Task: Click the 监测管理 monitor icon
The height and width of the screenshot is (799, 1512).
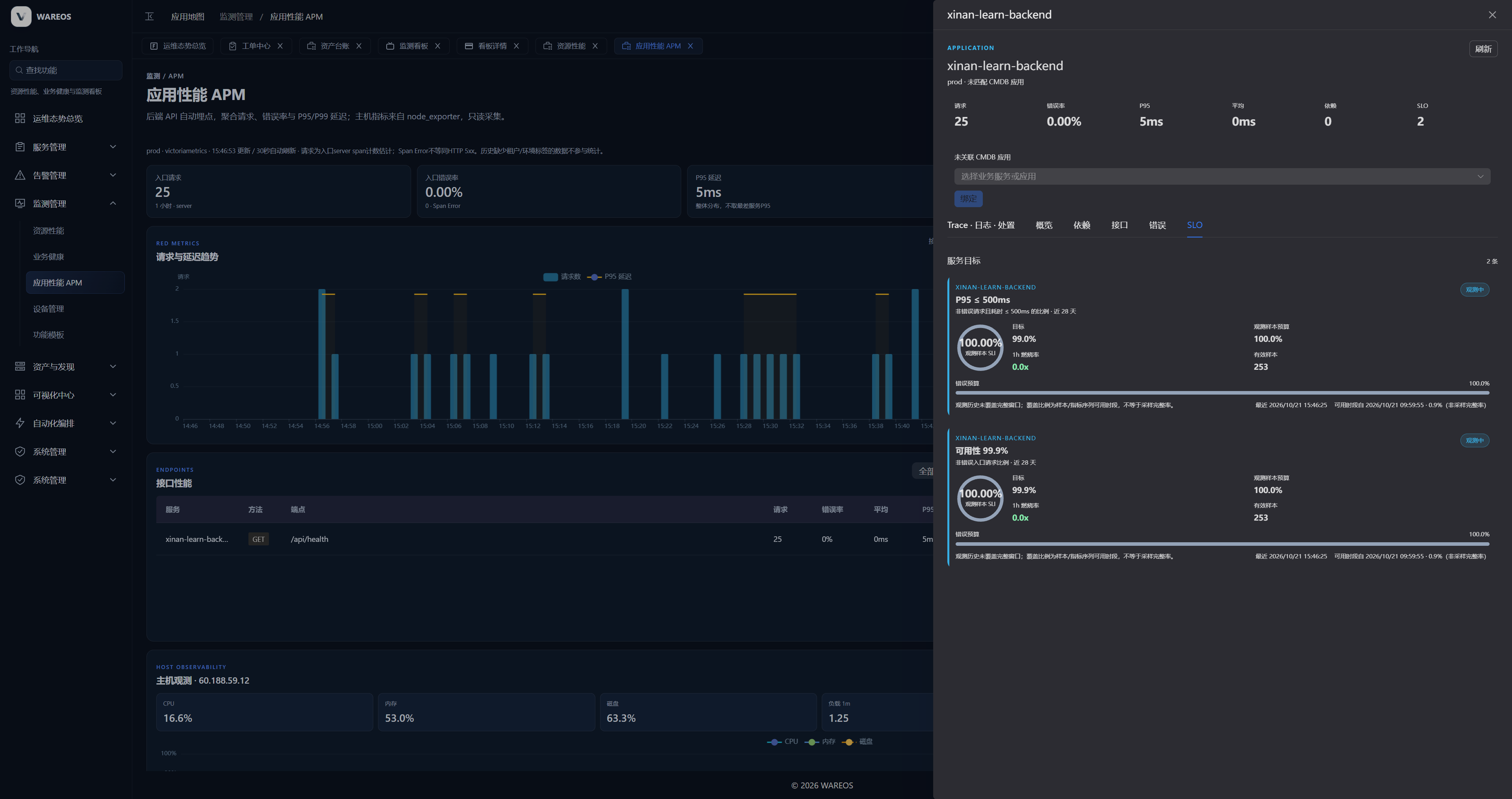Action: pos(20,203)
